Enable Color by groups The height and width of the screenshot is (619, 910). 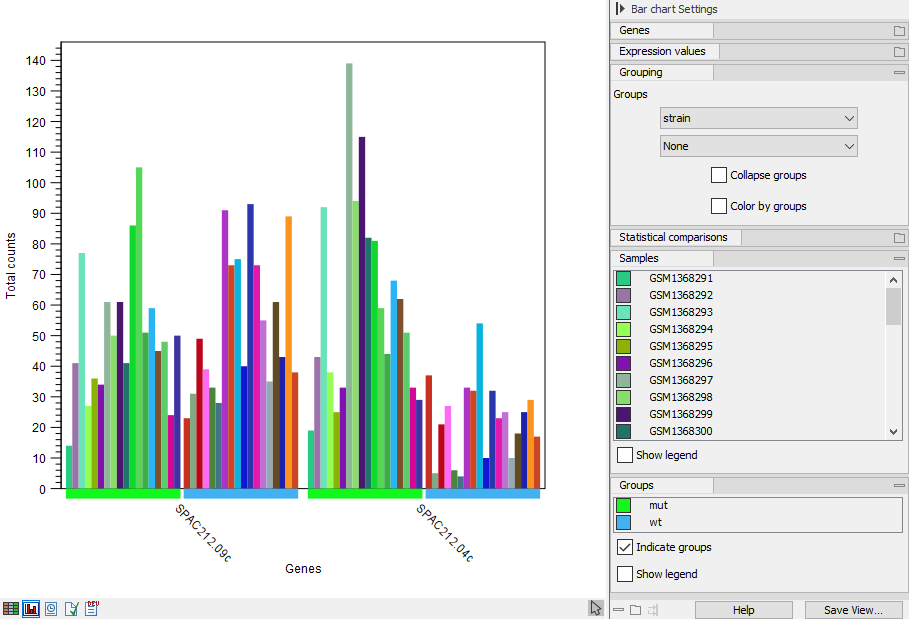pos(718,206)
